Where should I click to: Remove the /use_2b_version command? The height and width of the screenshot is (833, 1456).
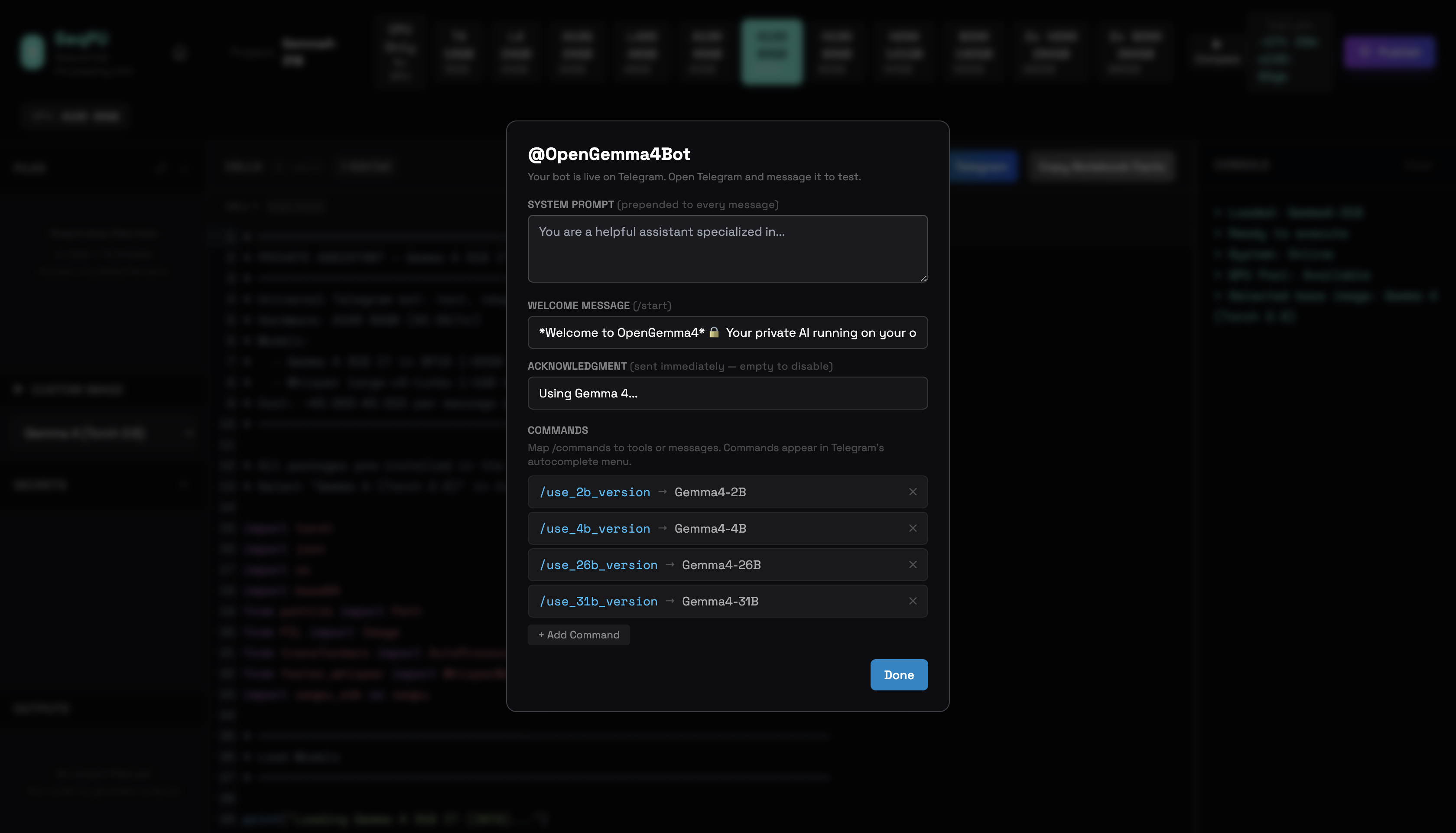pos(913,492)
